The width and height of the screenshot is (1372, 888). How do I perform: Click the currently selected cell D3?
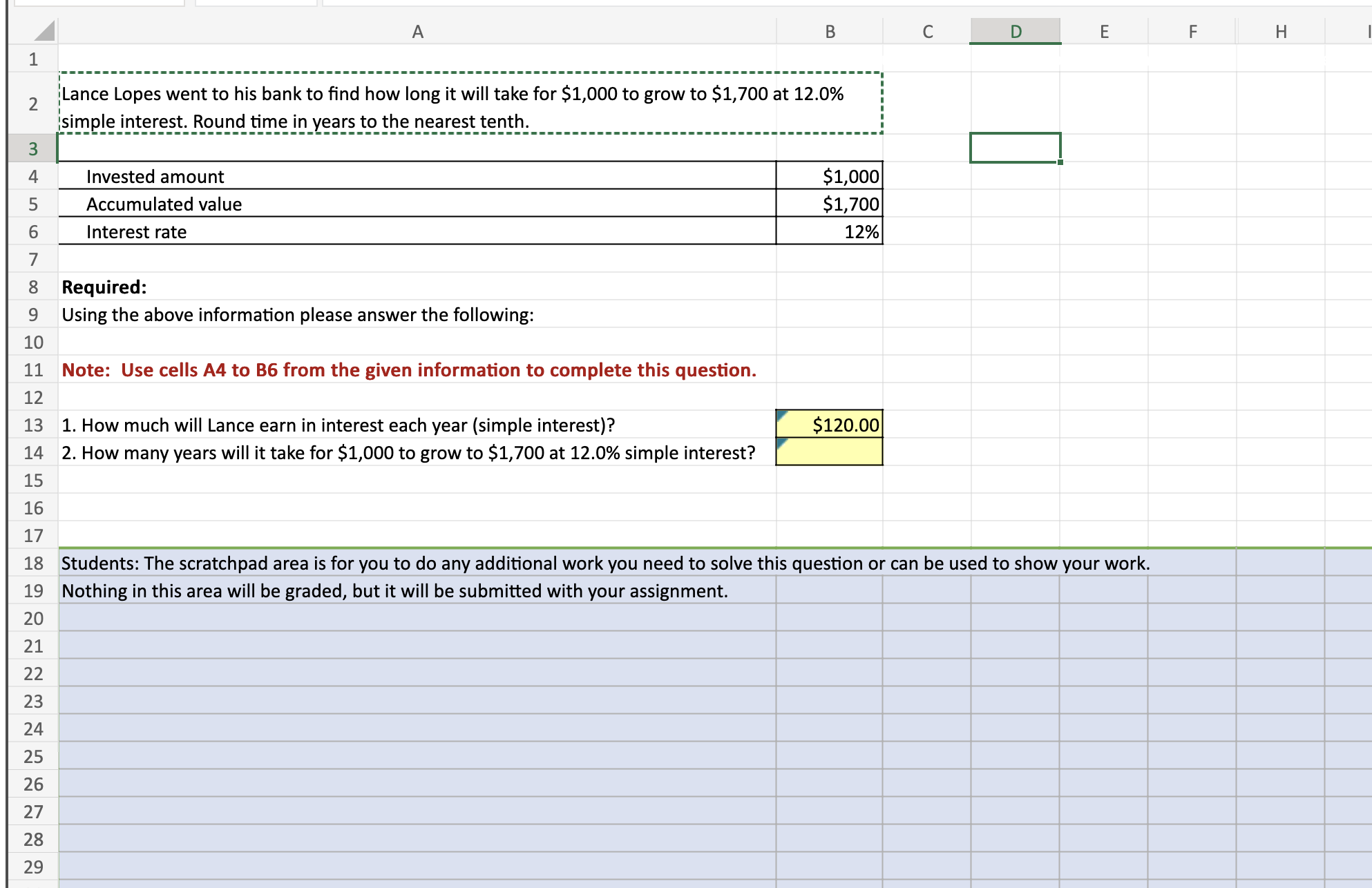click(x=1014, y=146)
